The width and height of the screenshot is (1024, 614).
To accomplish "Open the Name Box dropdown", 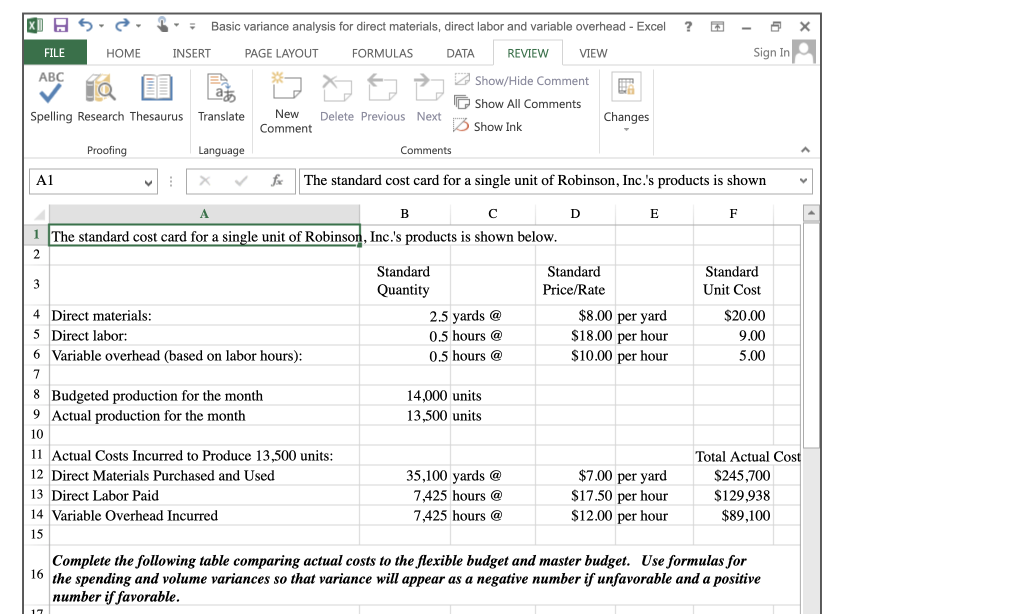I will click(148, 182).
